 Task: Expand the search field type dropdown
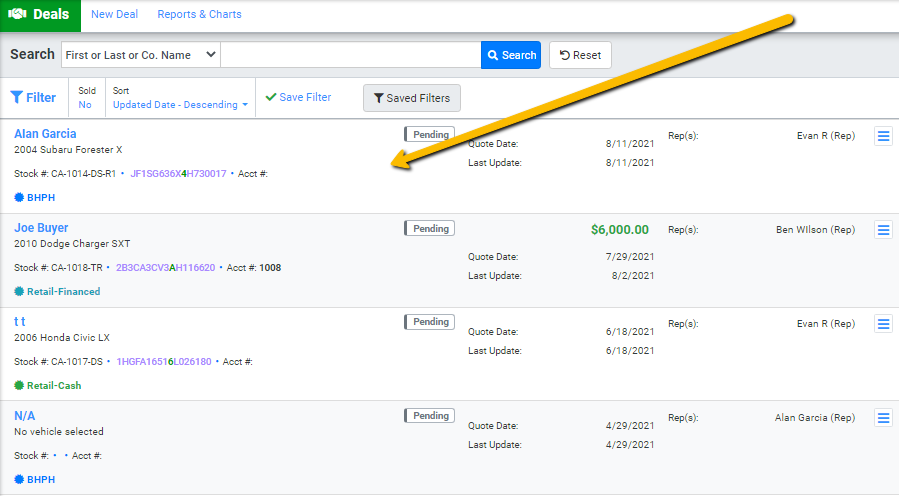point(140,55)
